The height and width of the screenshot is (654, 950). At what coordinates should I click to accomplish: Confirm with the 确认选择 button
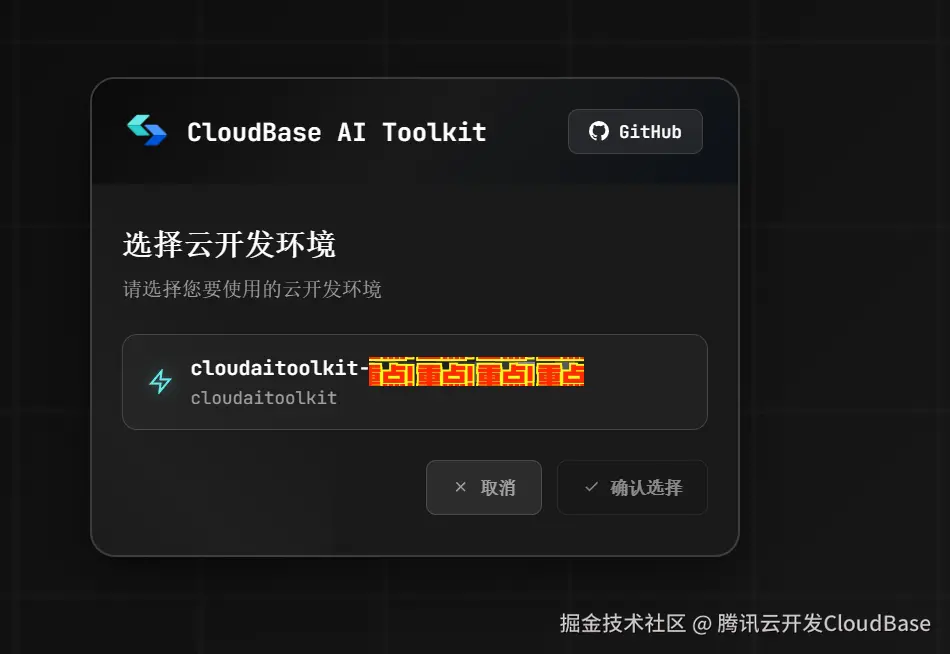pos(632,487)
